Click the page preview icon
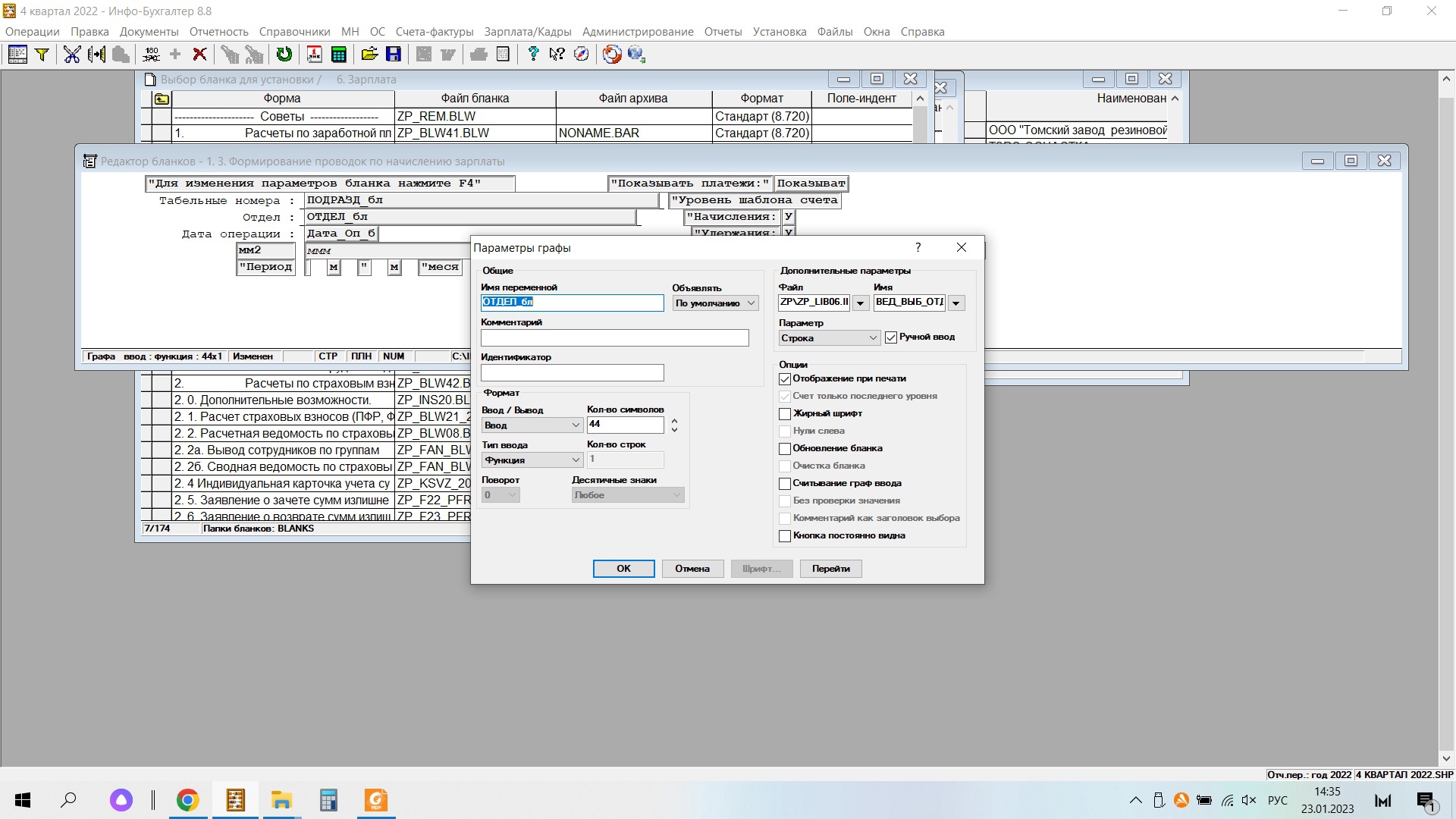Screen dimensions: 1456x819 pos(503,54)
